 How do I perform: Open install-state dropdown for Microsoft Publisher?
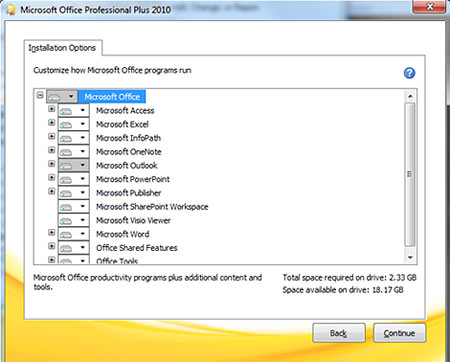74,193
